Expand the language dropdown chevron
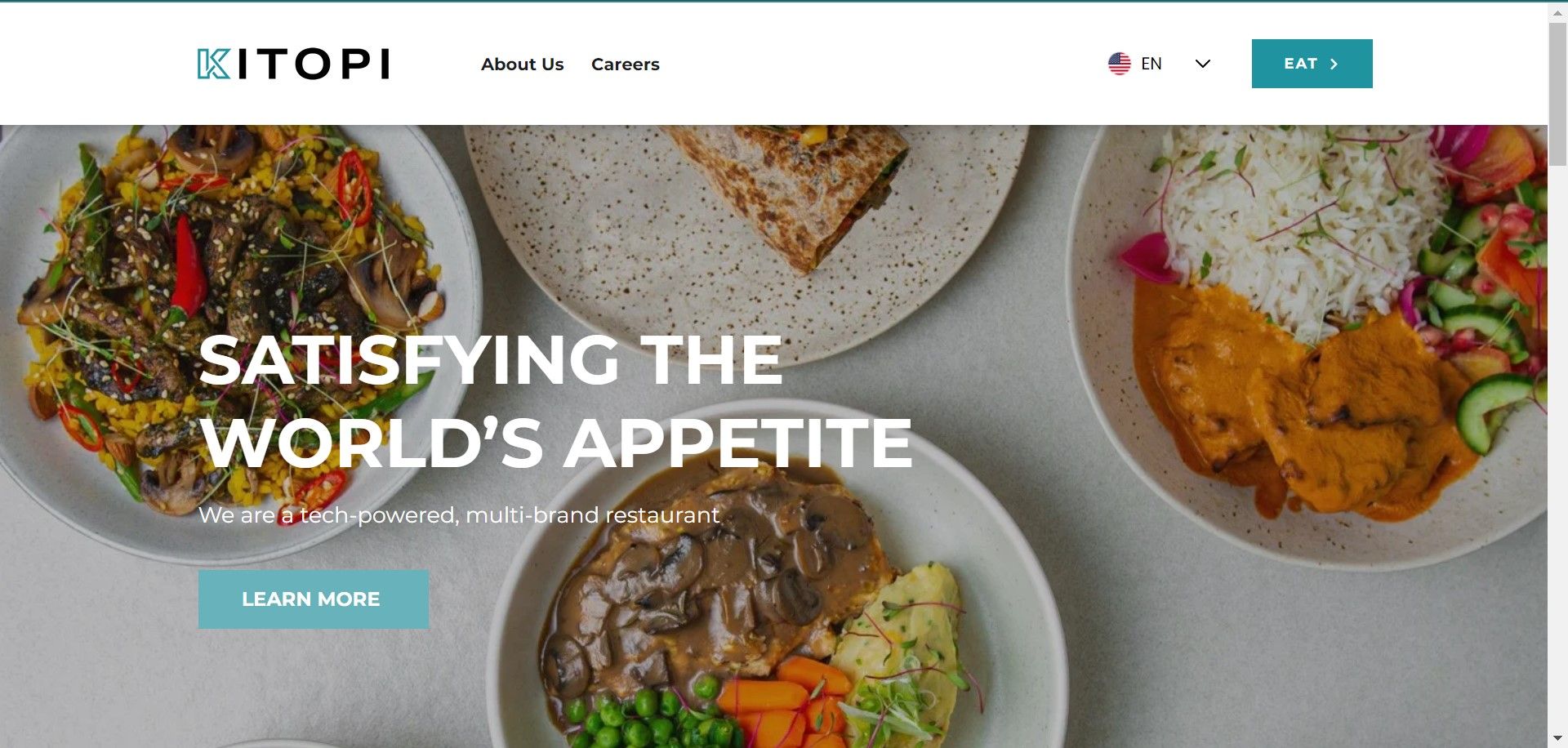The width and height of the screenshot is (1568, 748). coord(1202,64)
